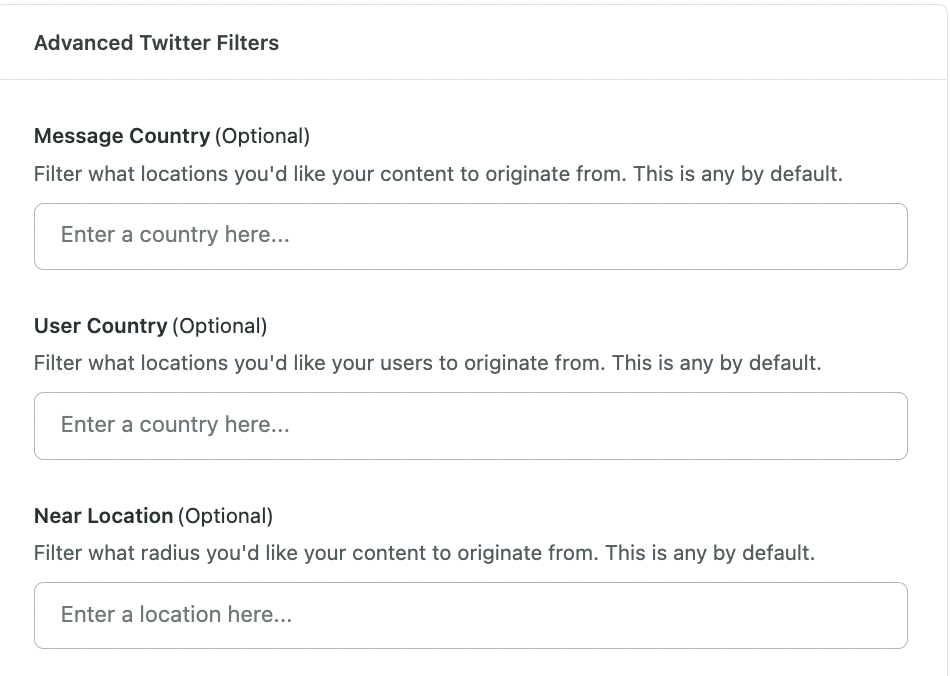
Task: Click country placeholder text in User Country box
Action: [175, 424]
